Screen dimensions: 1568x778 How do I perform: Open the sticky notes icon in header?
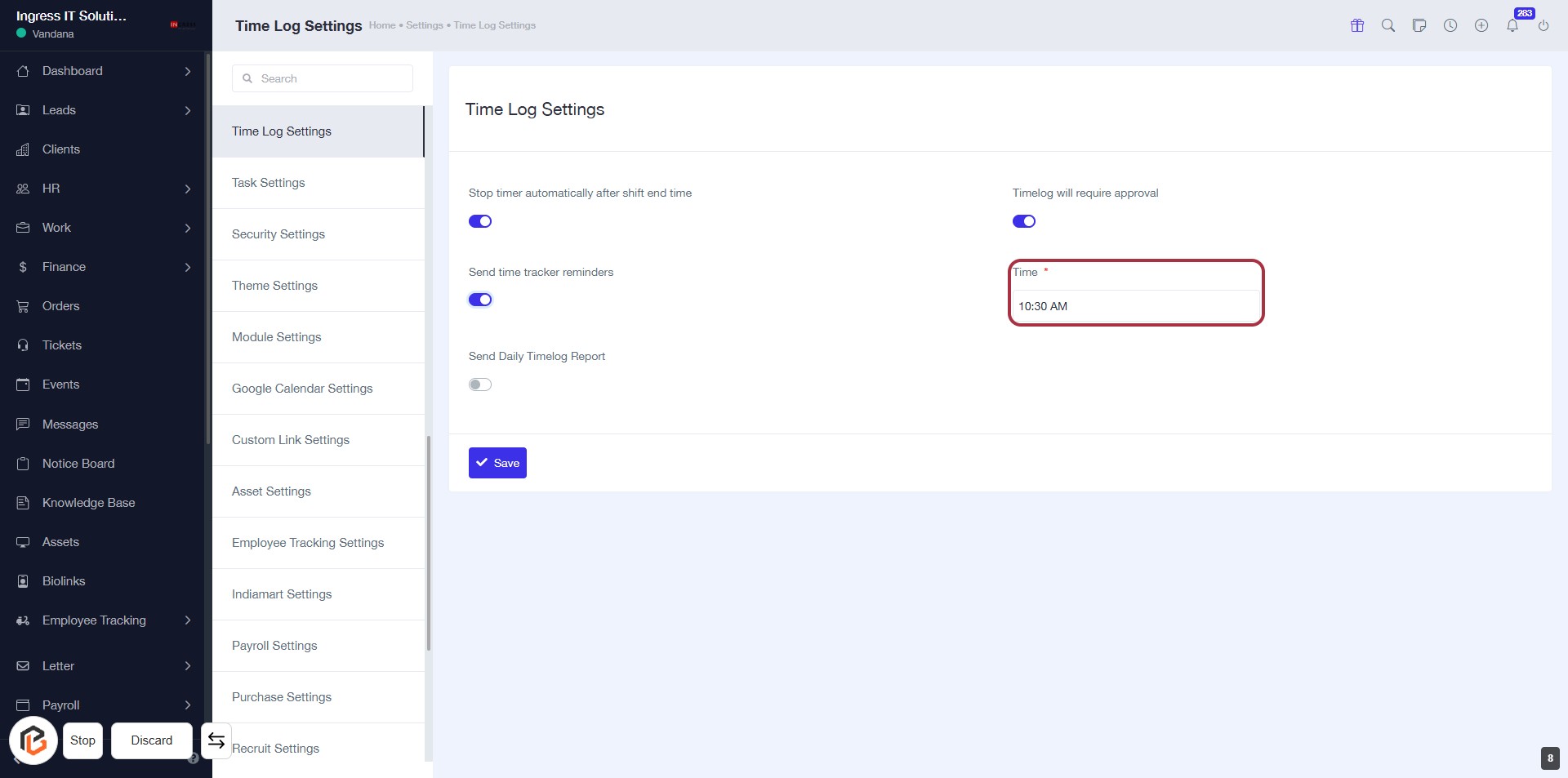1419,25
